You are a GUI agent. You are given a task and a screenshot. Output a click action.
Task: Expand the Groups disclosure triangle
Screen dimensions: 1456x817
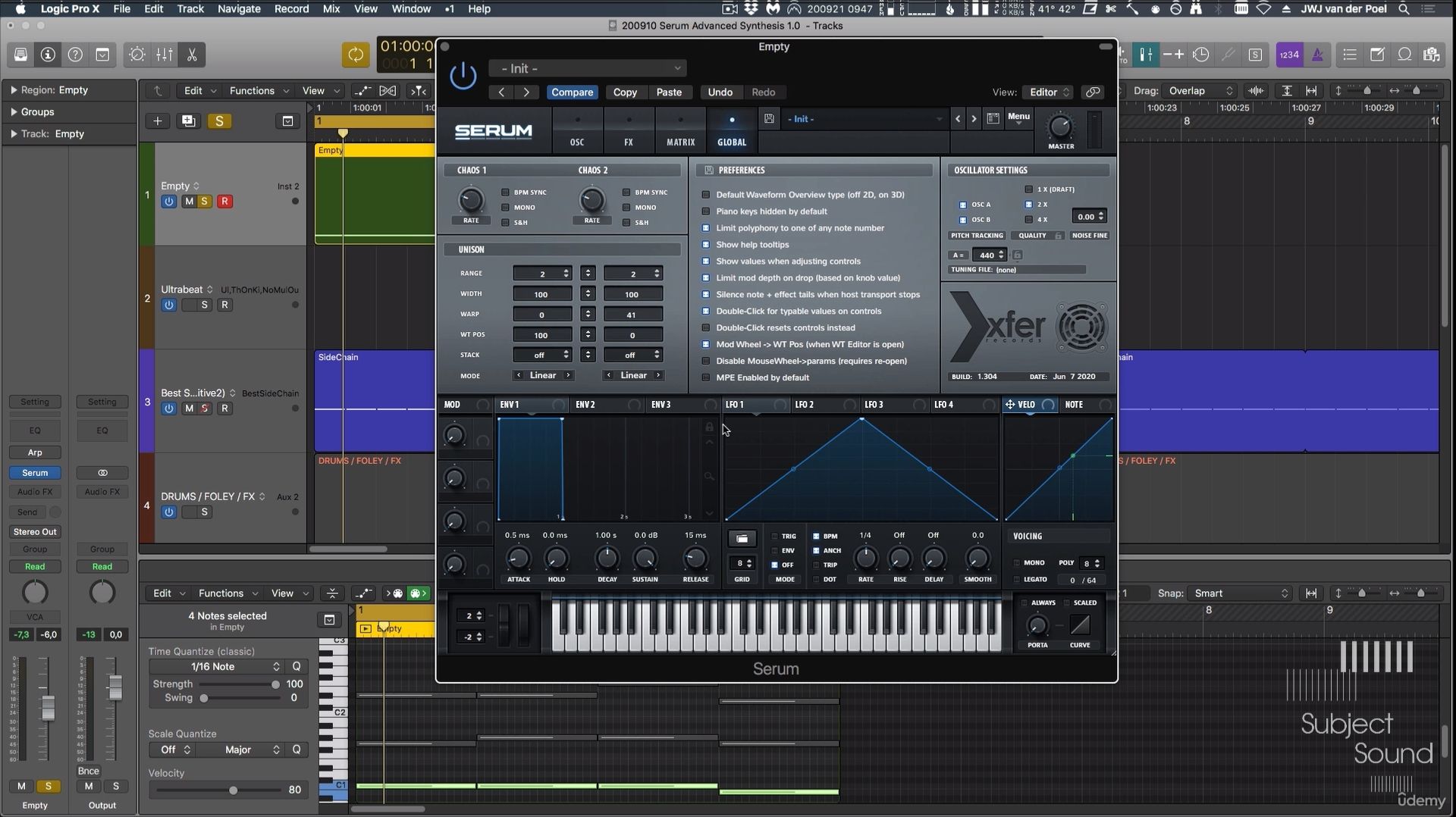click(x=14, y=111)
